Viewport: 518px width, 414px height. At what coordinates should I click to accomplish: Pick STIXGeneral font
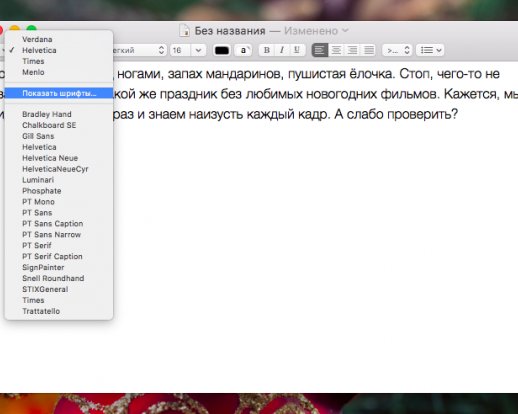click(x=59, y=289)
